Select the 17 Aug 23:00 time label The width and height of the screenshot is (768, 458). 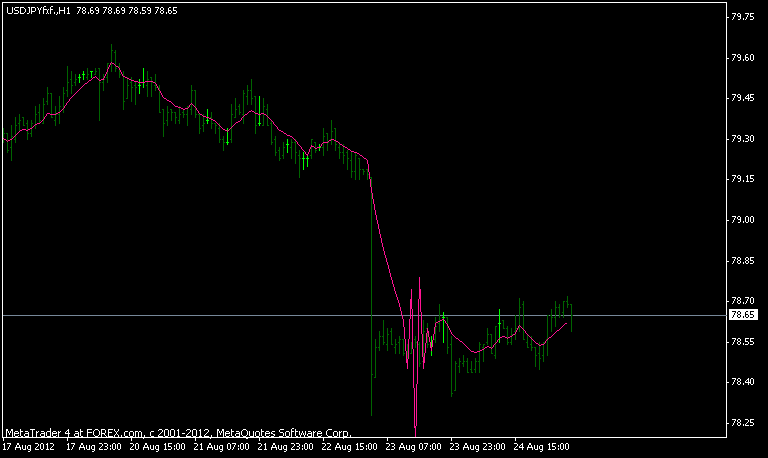(94, 448)
